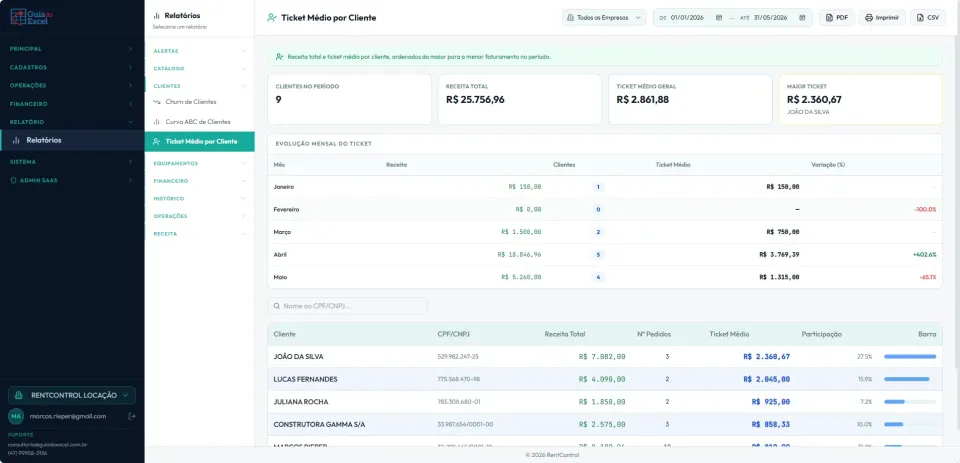Image resolution: width=960 pixels, height=463 pixels.
Task: Click the Nome ou CPF/CNPJ search field
Action: pos(348,306)
